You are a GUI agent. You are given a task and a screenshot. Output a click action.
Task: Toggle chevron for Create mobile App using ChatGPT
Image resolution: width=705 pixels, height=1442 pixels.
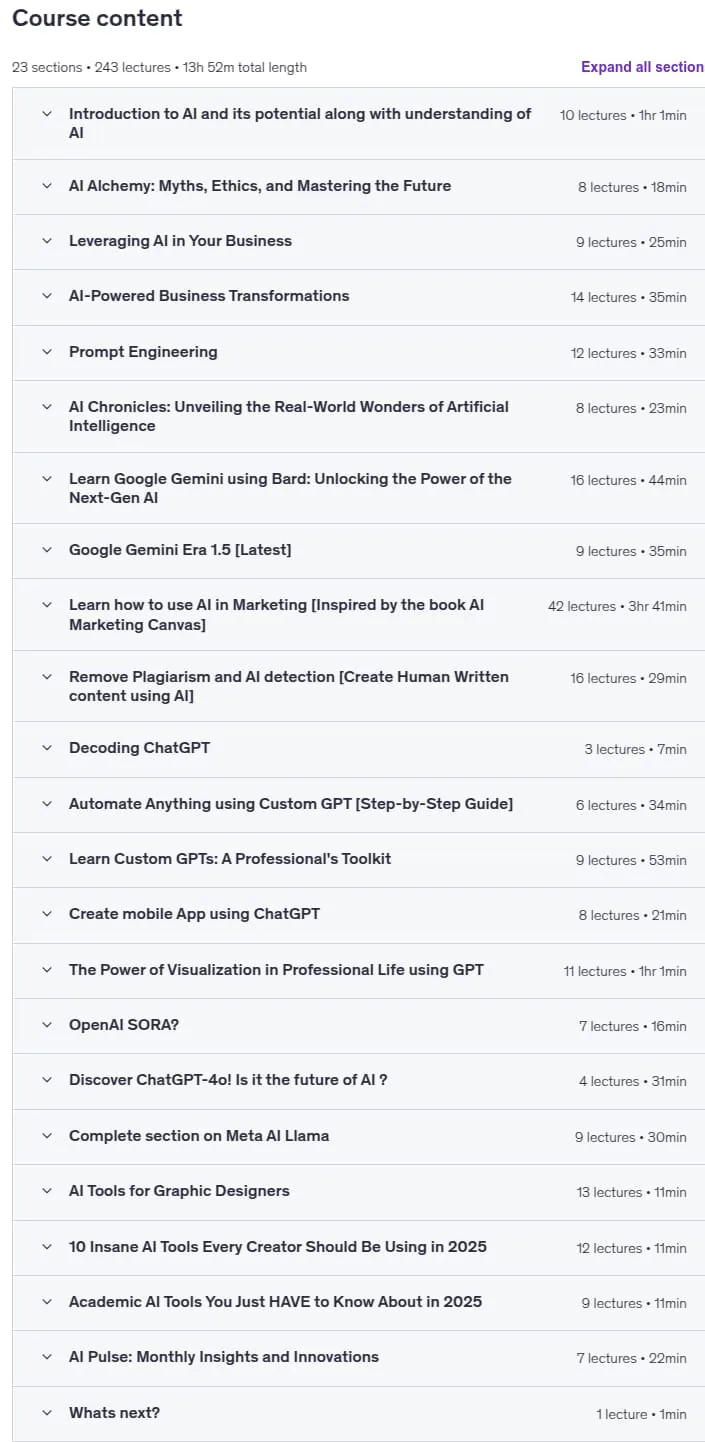point(46,914)
